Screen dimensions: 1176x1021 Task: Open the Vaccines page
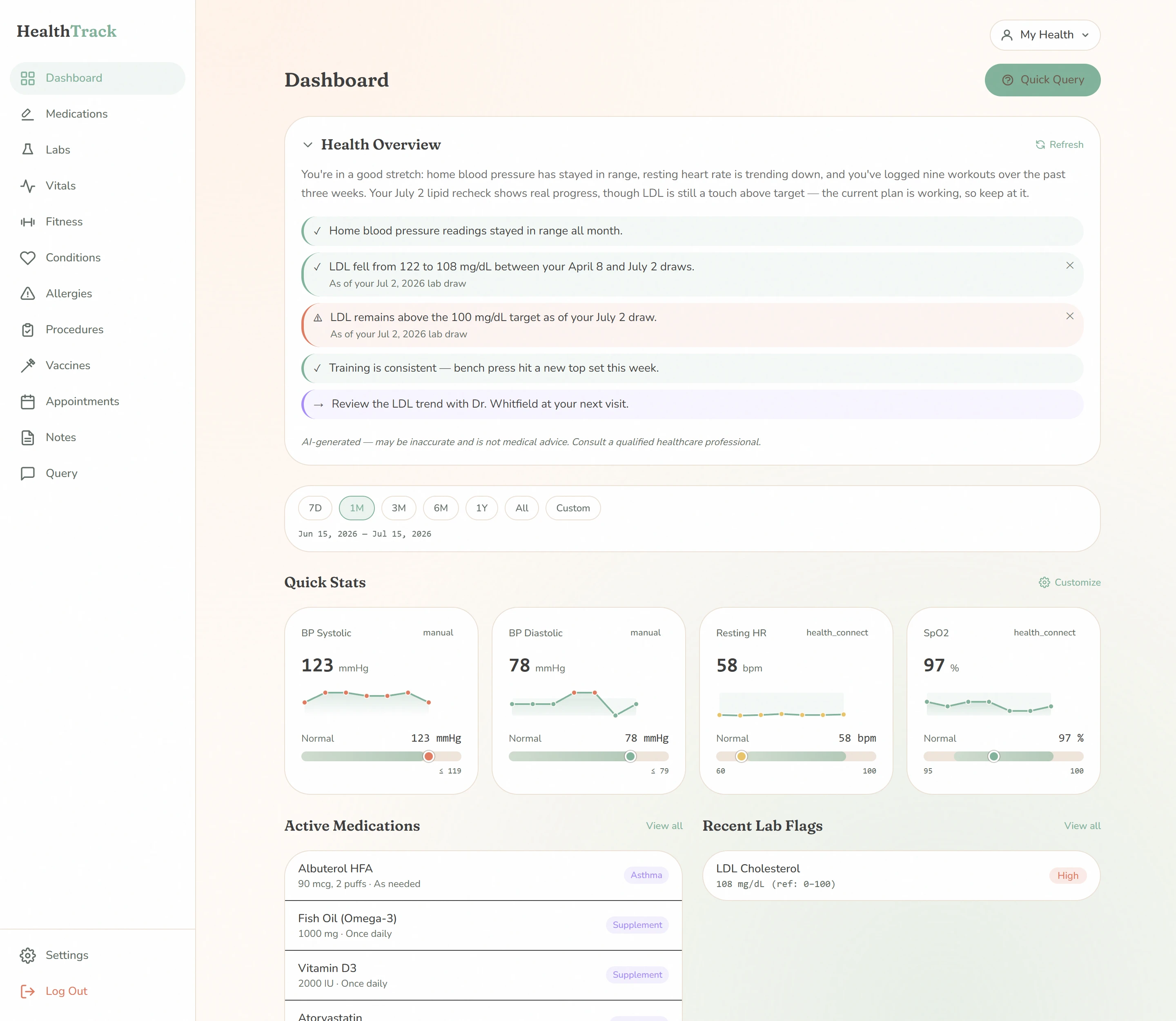pyautogui.click(x=98, y=365)
